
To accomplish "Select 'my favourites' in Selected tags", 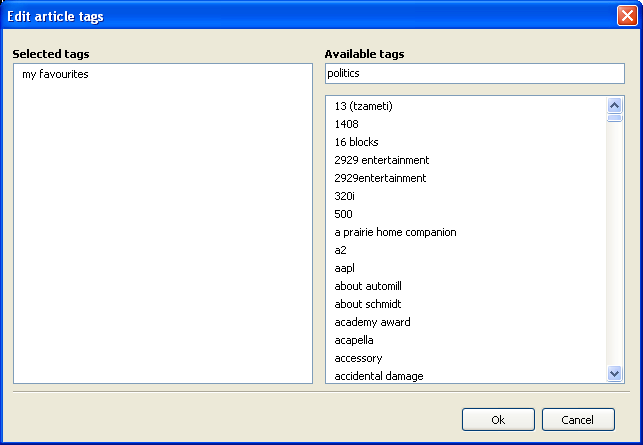I will 56,74.
